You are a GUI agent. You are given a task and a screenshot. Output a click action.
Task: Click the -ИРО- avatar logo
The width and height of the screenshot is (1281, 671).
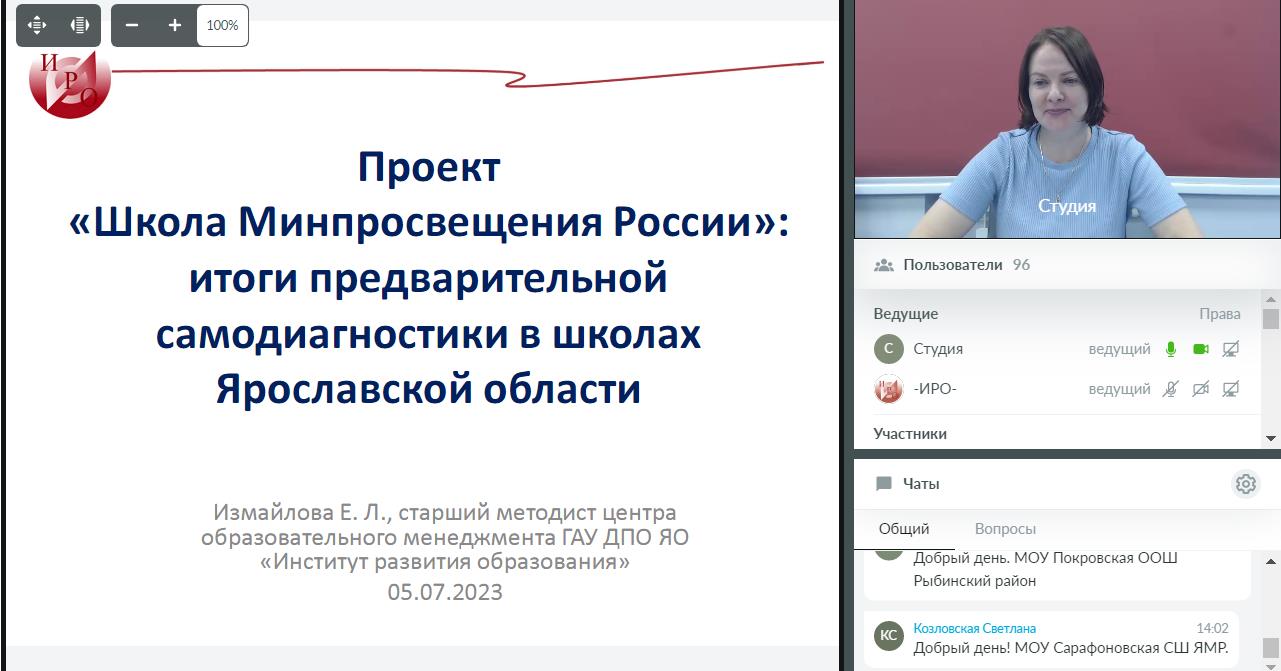889,389
